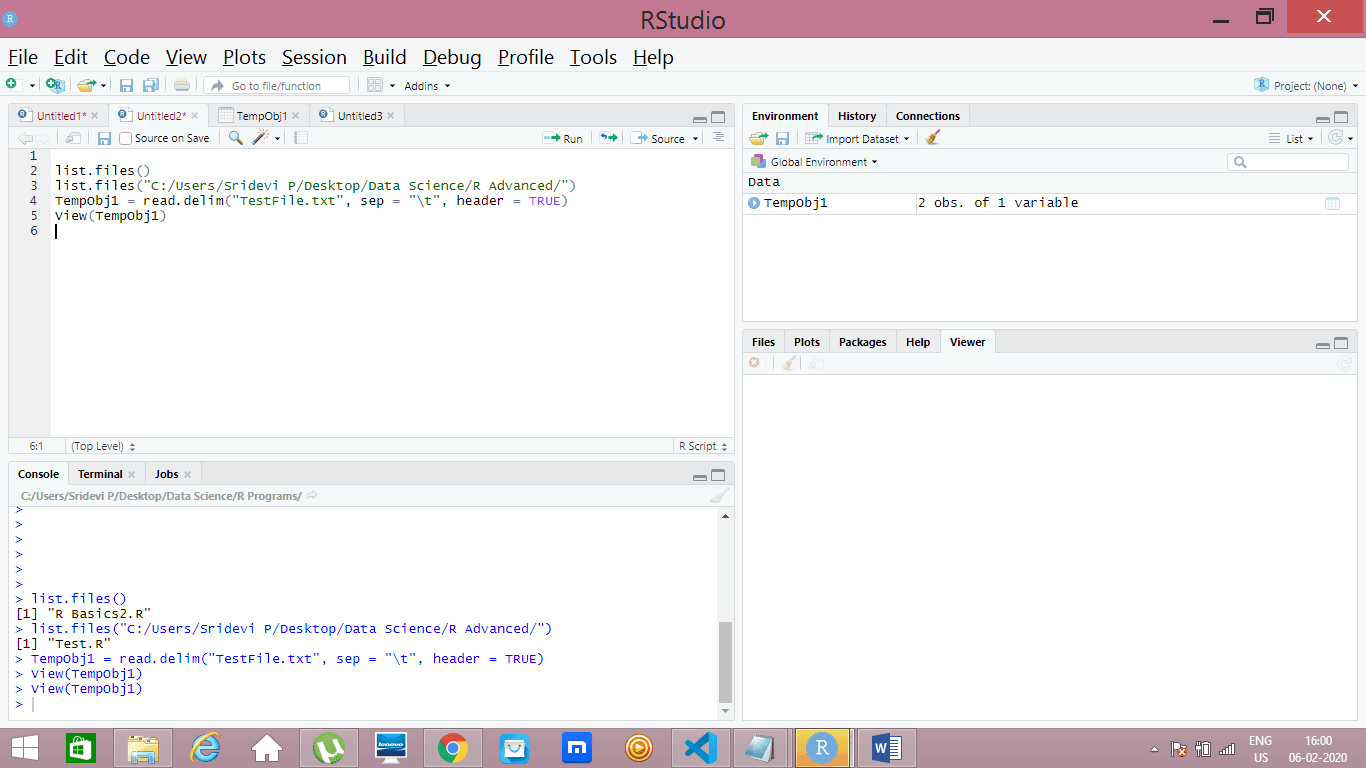Open Google Chrome from the taskbar
The width and height of the screenshot is (1366, 768).
pyautogui.click(x=453, y=748)
